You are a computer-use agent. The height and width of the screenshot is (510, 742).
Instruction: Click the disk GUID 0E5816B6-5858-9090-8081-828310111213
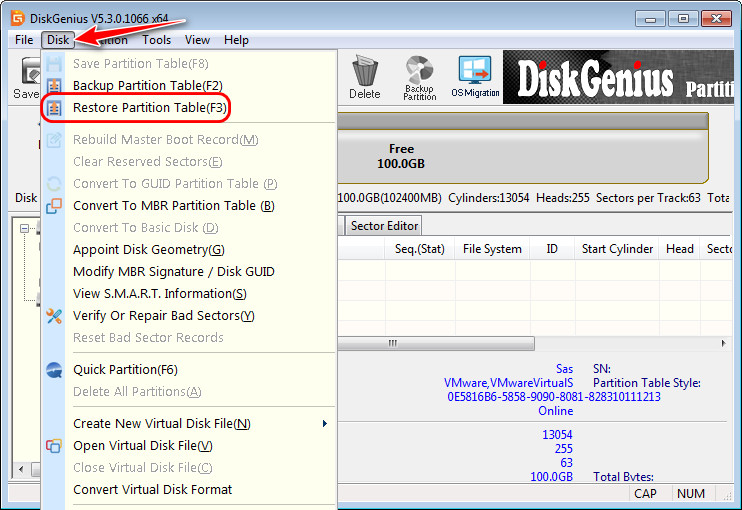pyautogui.click(x=554, y=397)
